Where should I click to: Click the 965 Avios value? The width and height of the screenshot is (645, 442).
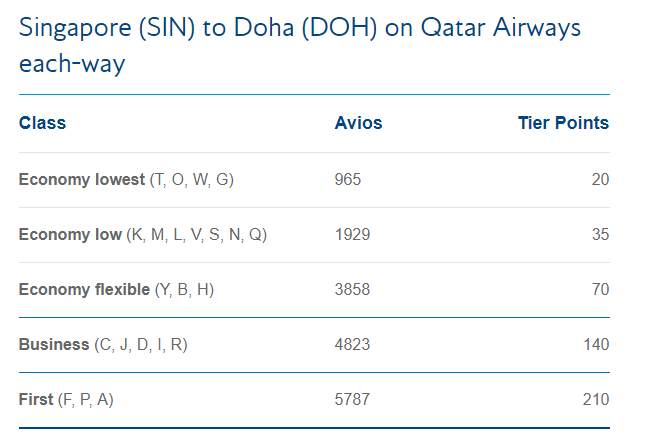[x=348, y=180]
